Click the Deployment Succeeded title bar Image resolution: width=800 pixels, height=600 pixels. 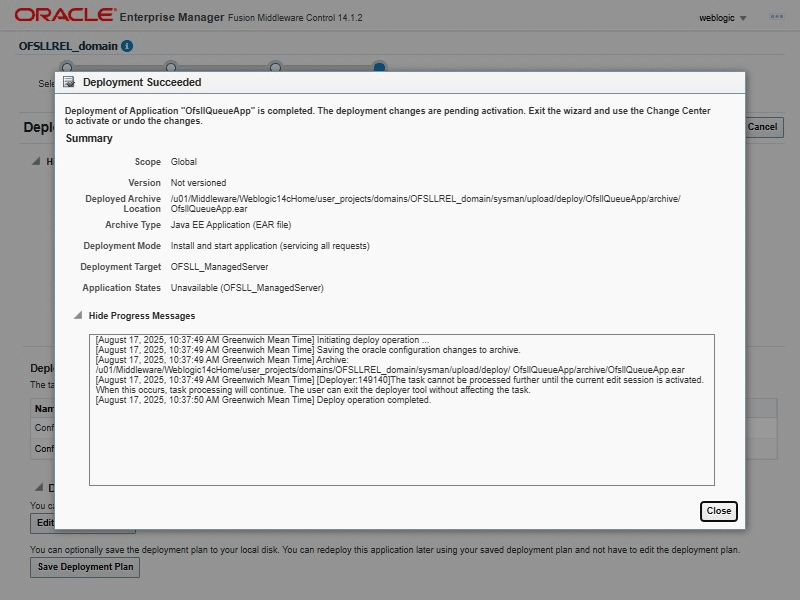(x=400, y=83)
